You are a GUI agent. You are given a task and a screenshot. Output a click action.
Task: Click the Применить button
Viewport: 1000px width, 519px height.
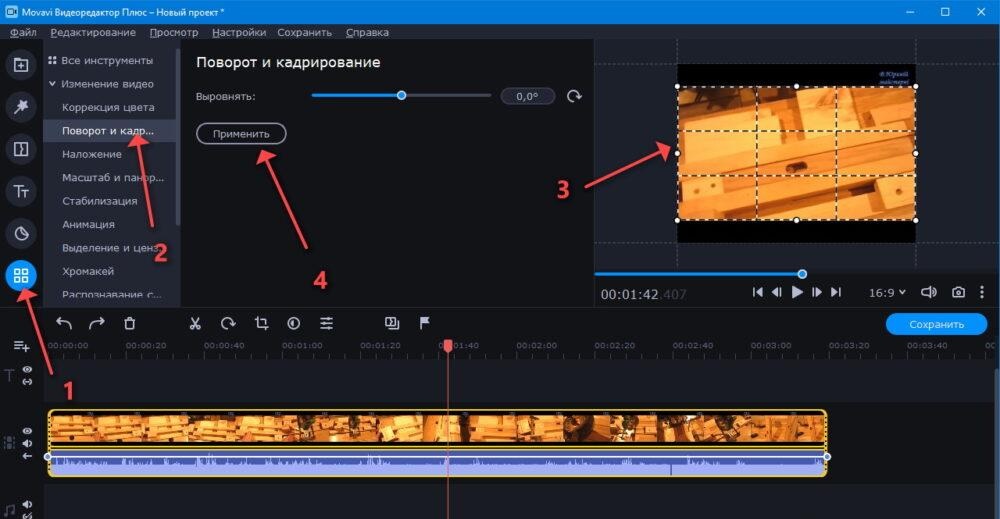[x=241, y=133]
